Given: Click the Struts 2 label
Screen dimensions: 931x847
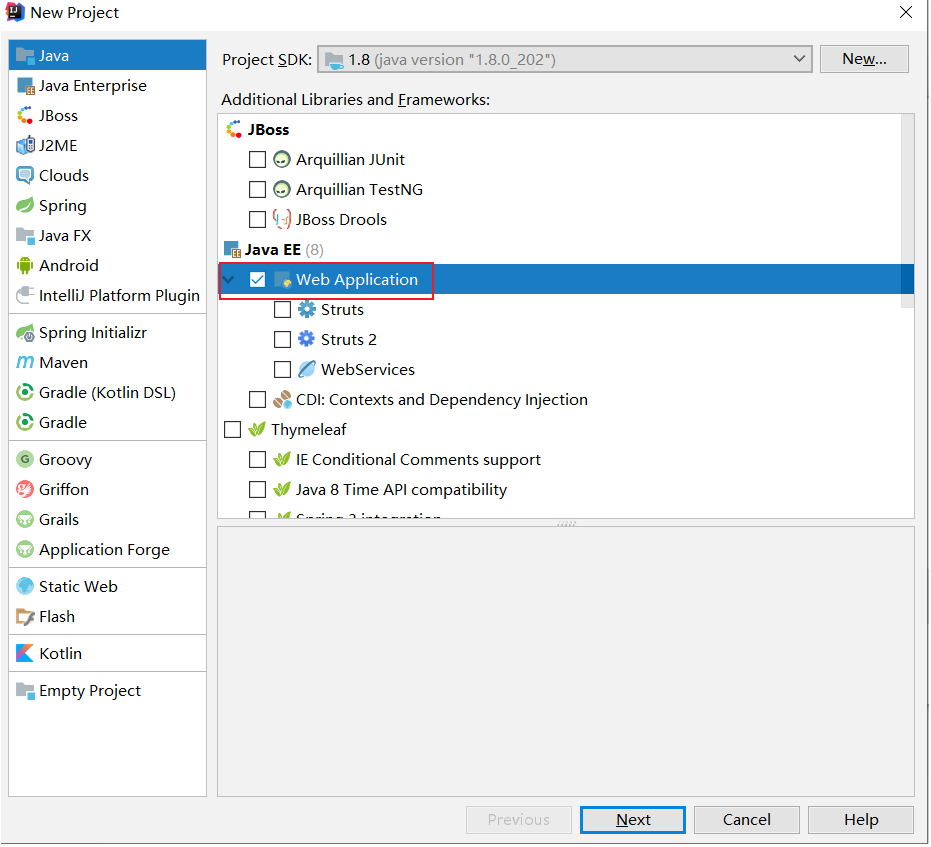Looking at the screenshot, I should [x=349, y=340].
